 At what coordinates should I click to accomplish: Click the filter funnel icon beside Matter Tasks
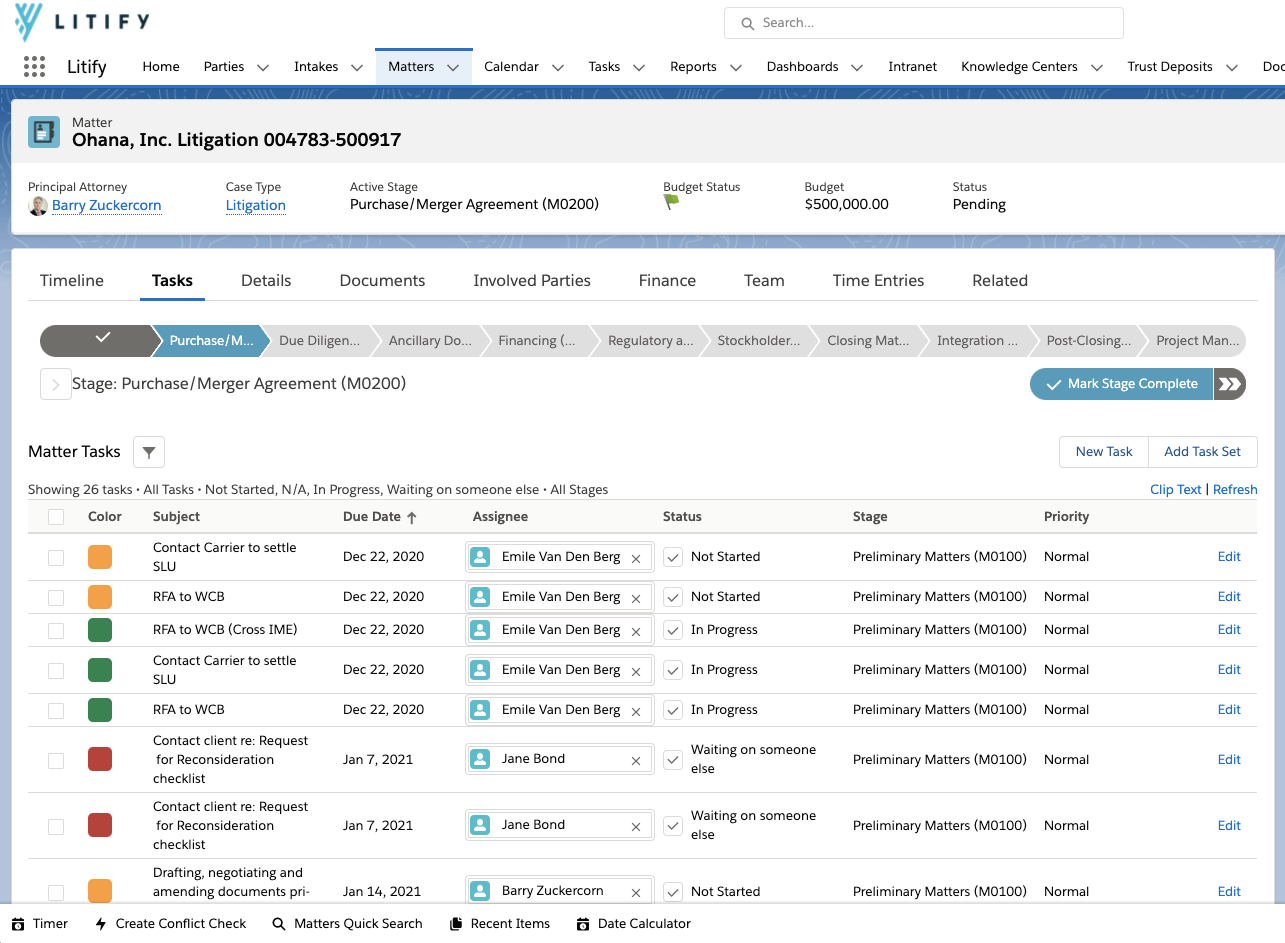[x=149, y=452]
